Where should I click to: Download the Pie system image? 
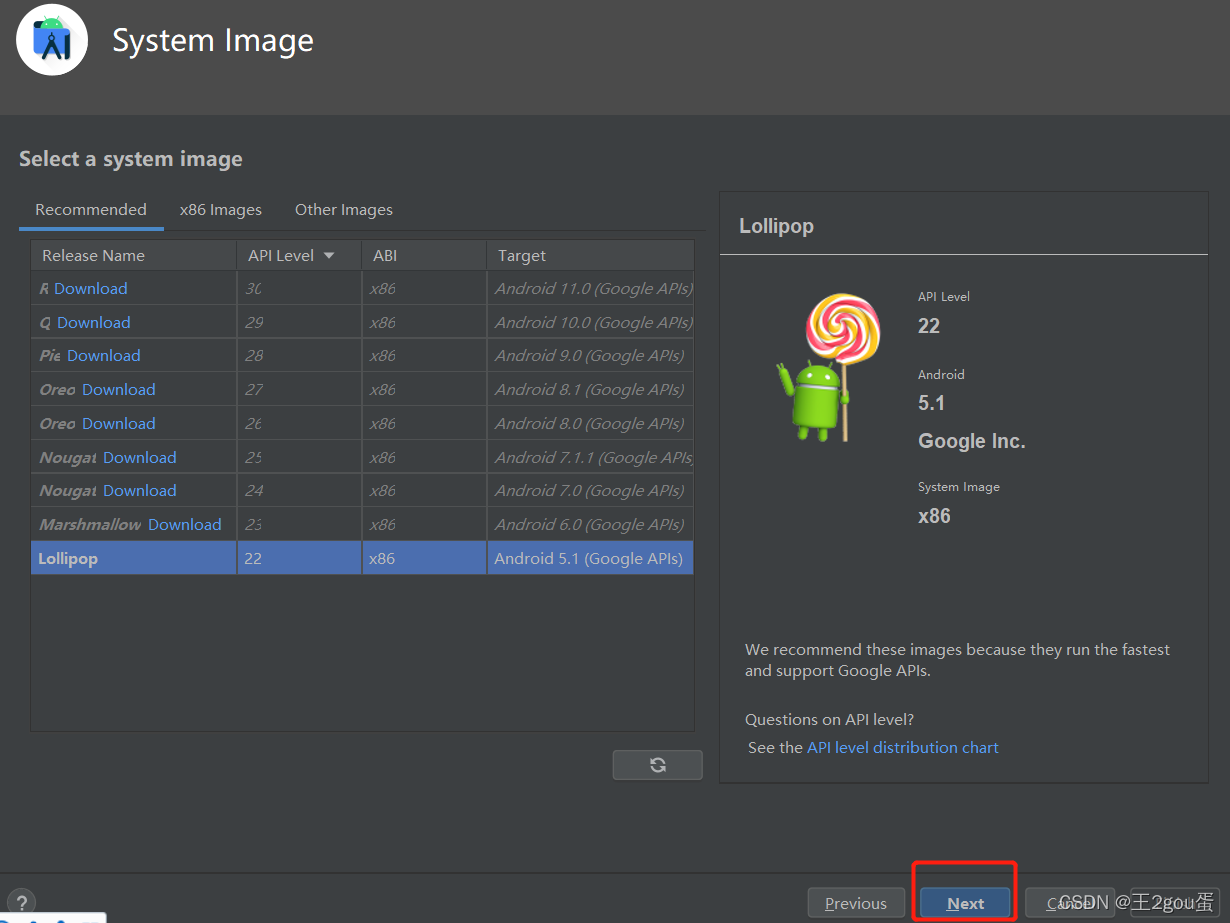pyautogui.click(x=104, y=356)
